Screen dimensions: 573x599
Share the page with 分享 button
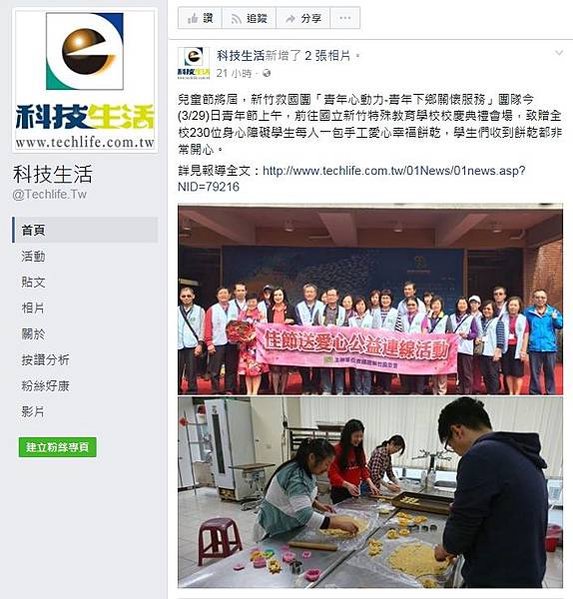303,18
